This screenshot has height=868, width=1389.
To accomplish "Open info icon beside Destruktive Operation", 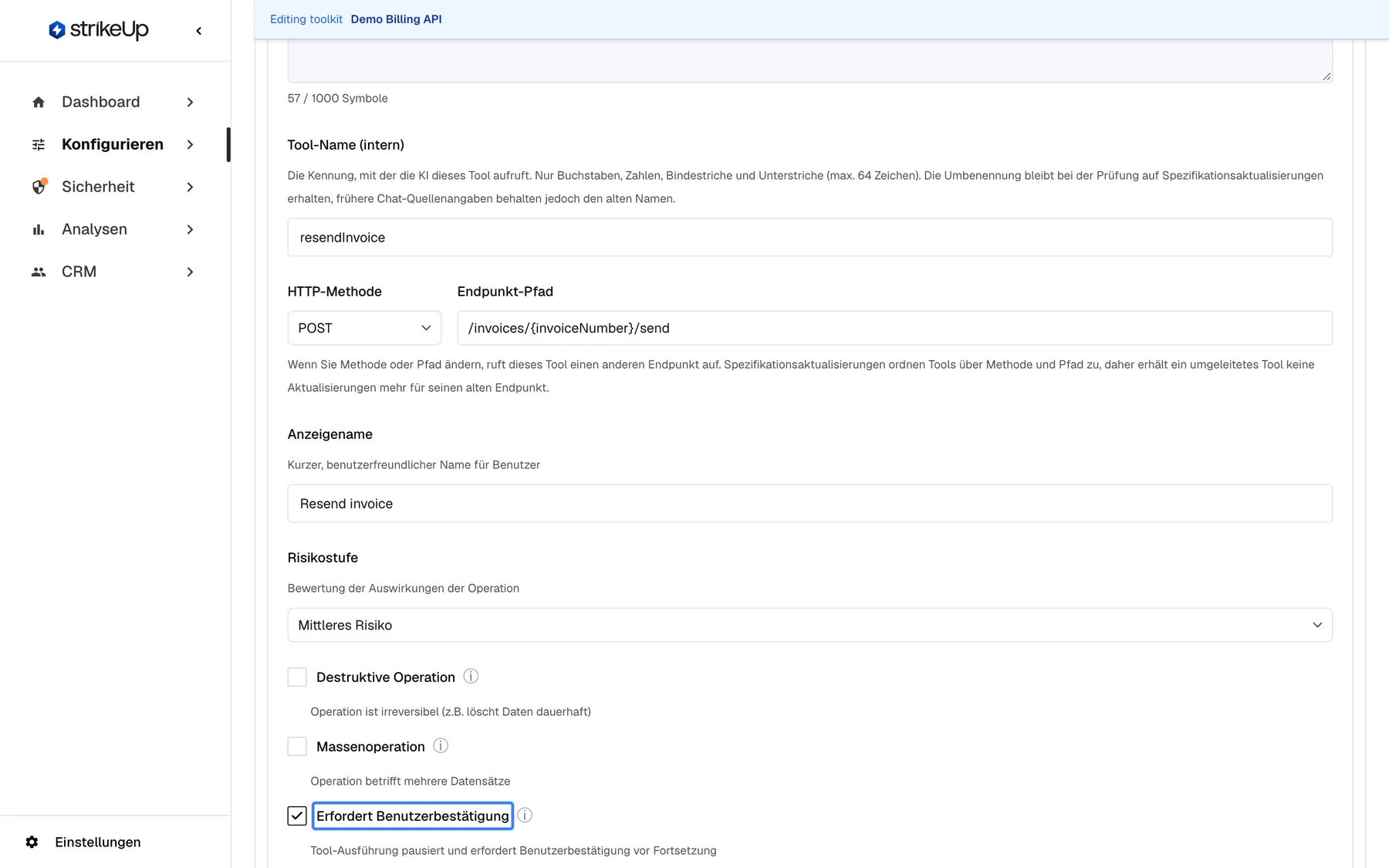I will pos(471,677).
